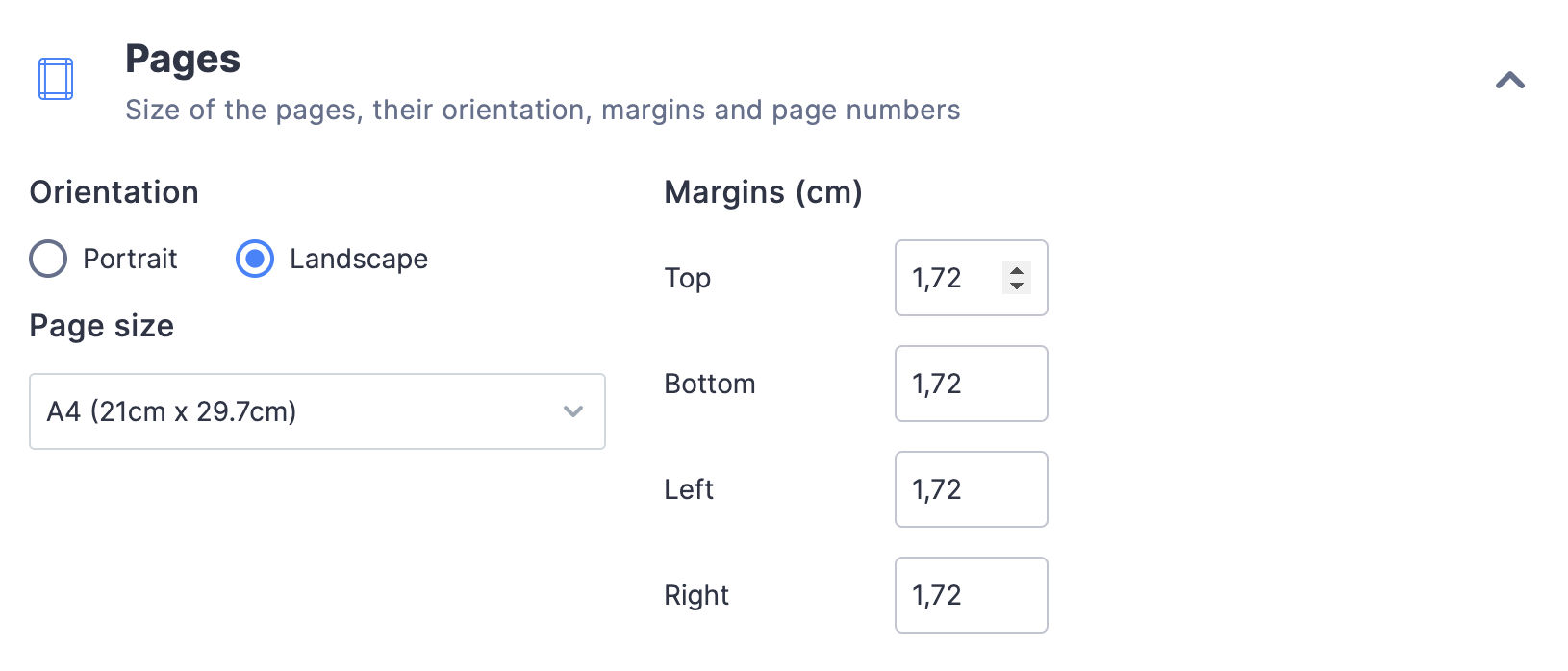Image resolution: width=1568 pixels, height=671 pixels.
Task: Click the Page size label
Action: coord(101,326)
